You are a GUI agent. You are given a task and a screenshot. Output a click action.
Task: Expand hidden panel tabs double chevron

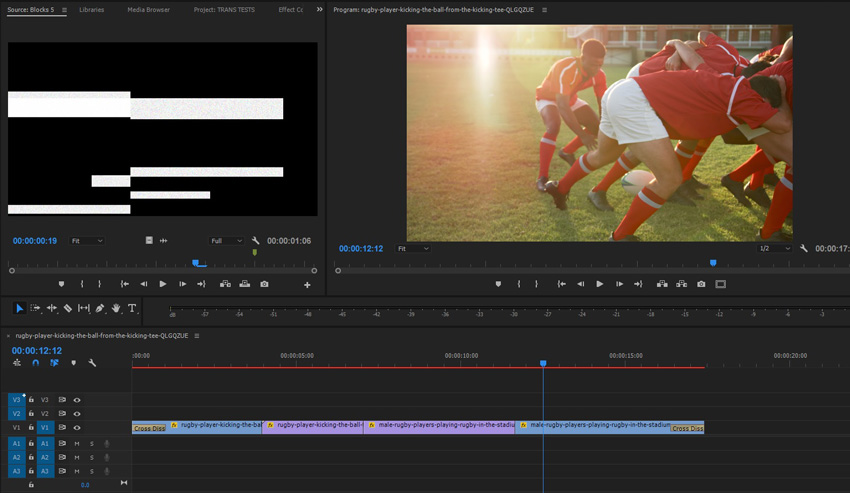319,9
